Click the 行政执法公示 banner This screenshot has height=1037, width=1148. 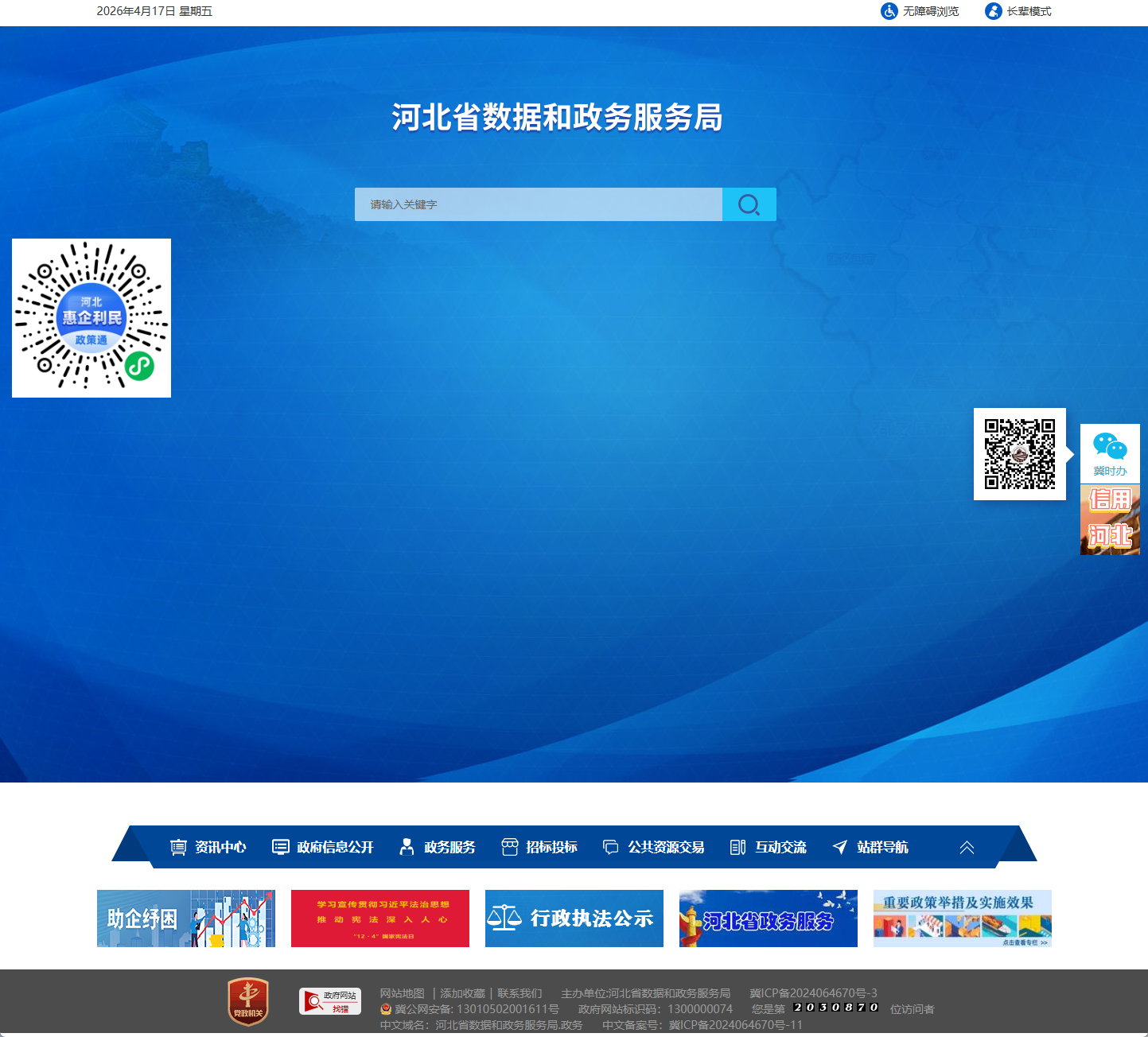574,919
